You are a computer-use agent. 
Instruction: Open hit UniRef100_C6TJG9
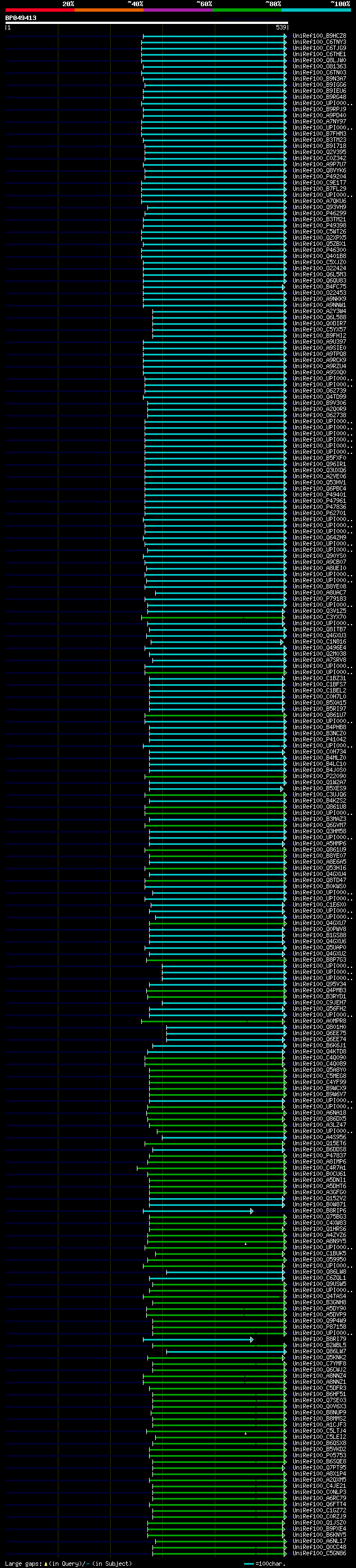coord(319,48)
